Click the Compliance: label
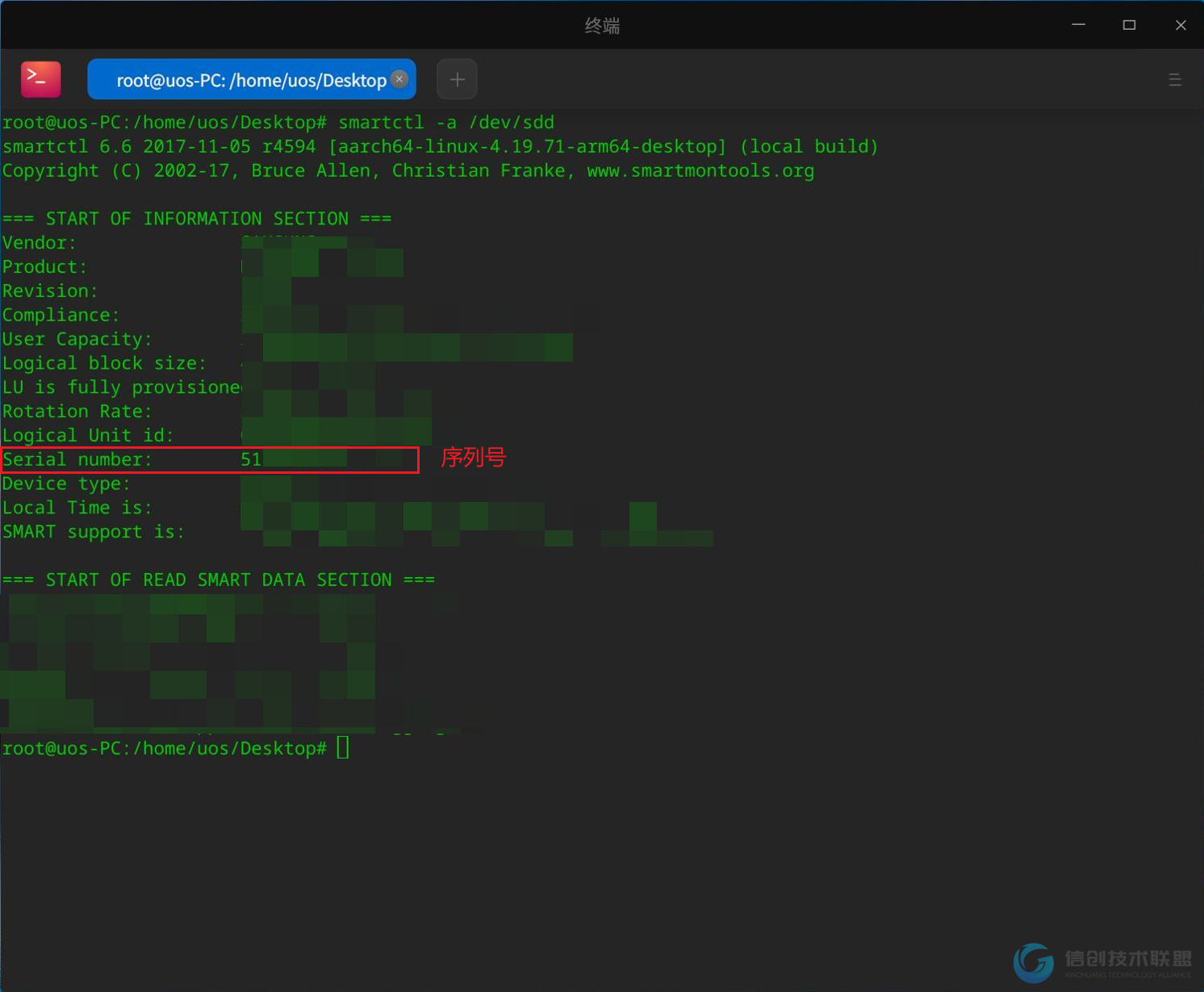This screenshot has width=1204, height=992. (x=61, y=316)
